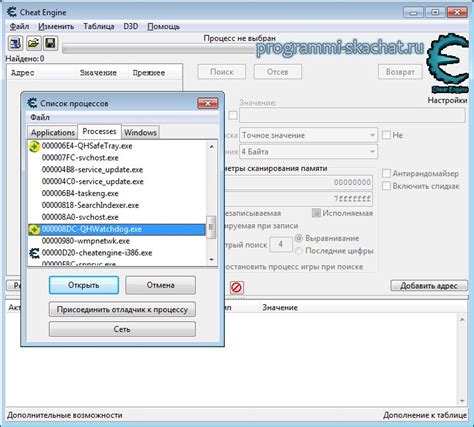Screen dimensions: 474x427
Task: Click the red prohibition icon
Action: (237, 287)
